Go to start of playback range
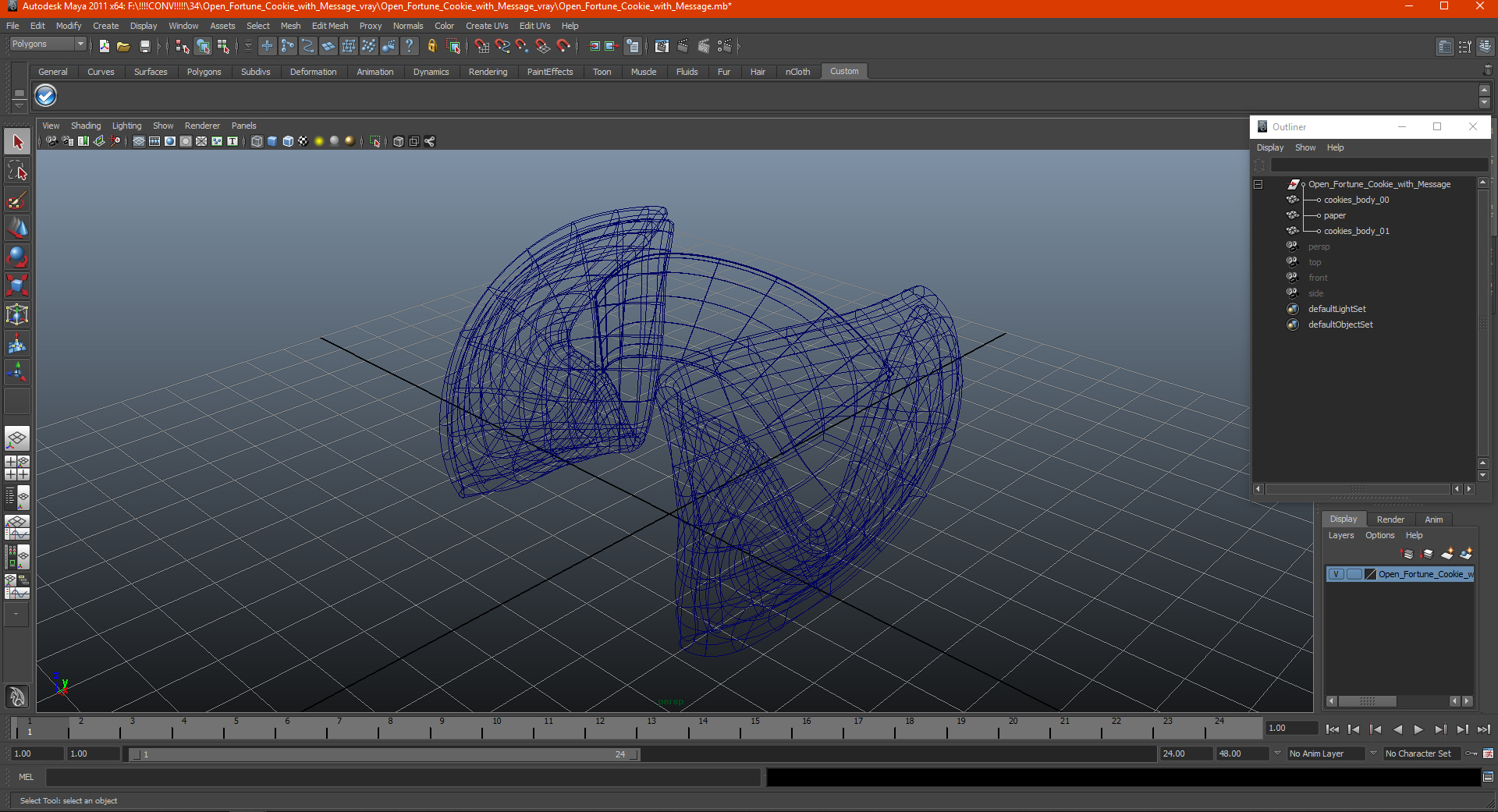Viewport: 1498px width, 812px height. point(1332,729)
